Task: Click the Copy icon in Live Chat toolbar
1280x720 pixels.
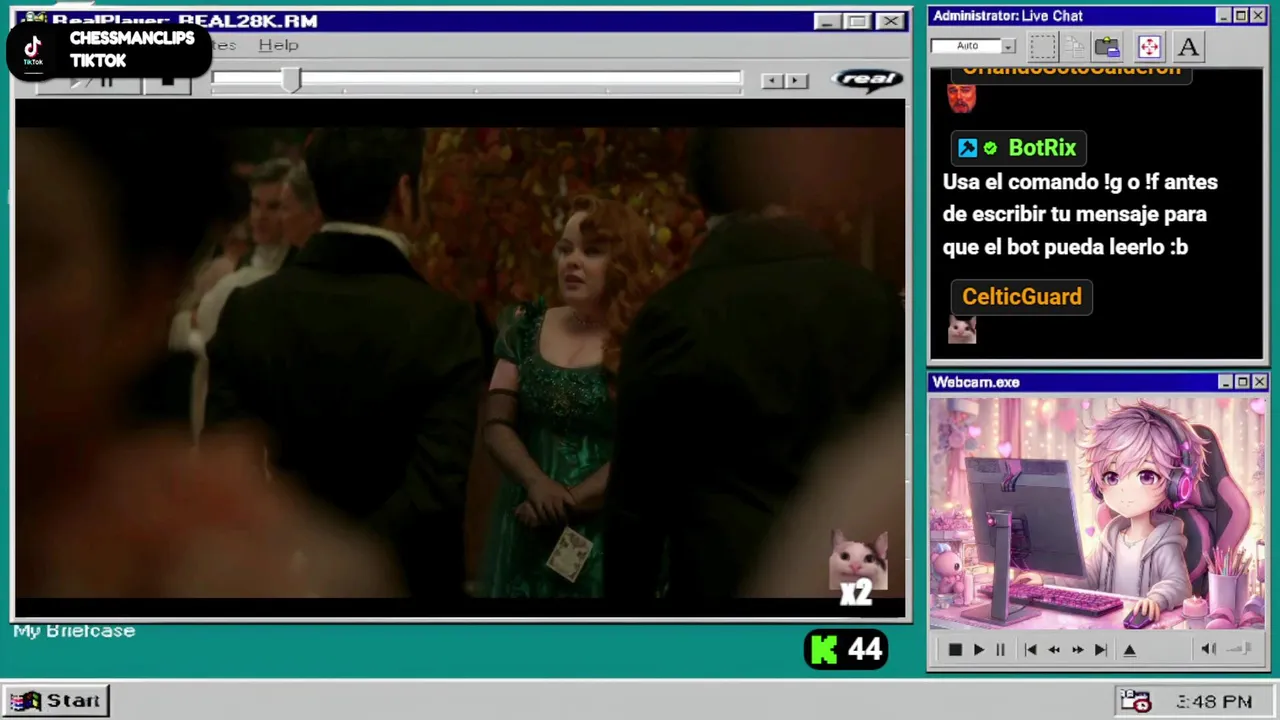Action: coord(1075,46)
